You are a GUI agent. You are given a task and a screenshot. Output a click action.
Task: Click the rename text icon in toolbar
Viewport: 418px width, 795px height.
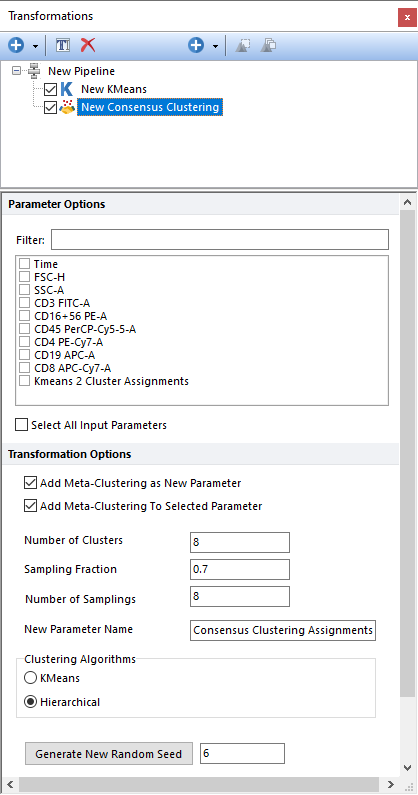tap(63, 46)
